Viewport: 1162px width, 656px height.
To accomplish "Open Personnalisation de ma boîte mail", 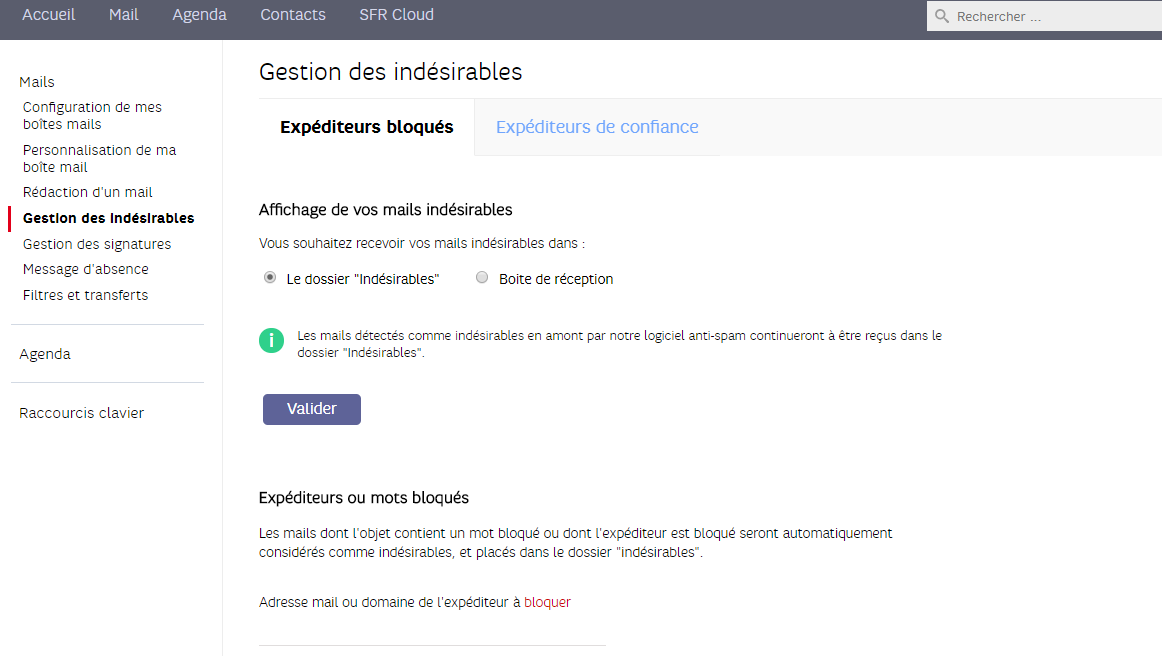I will (x=99, y=158).
